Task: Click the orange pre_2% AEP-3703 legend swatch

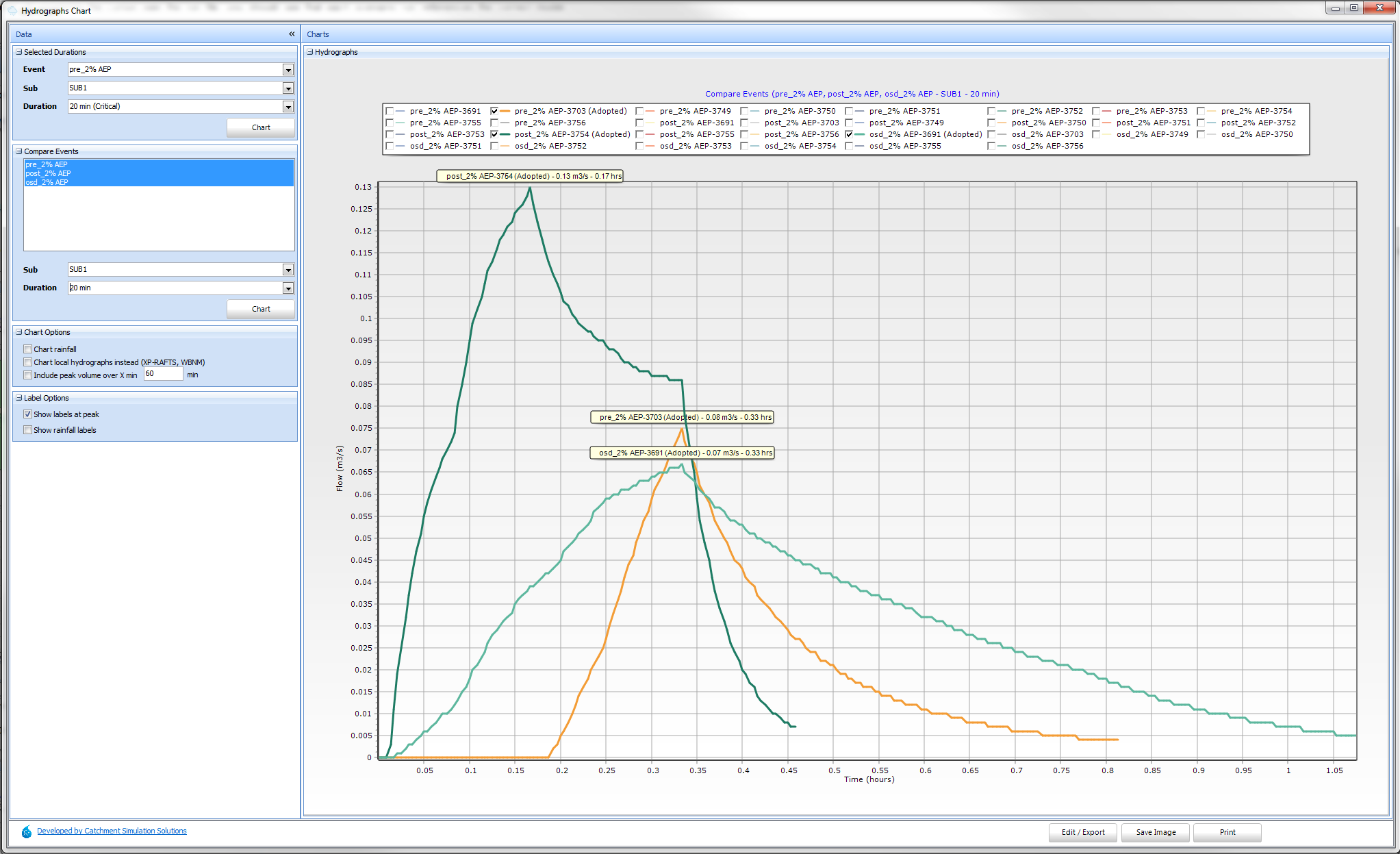Action: coord(505,111)
